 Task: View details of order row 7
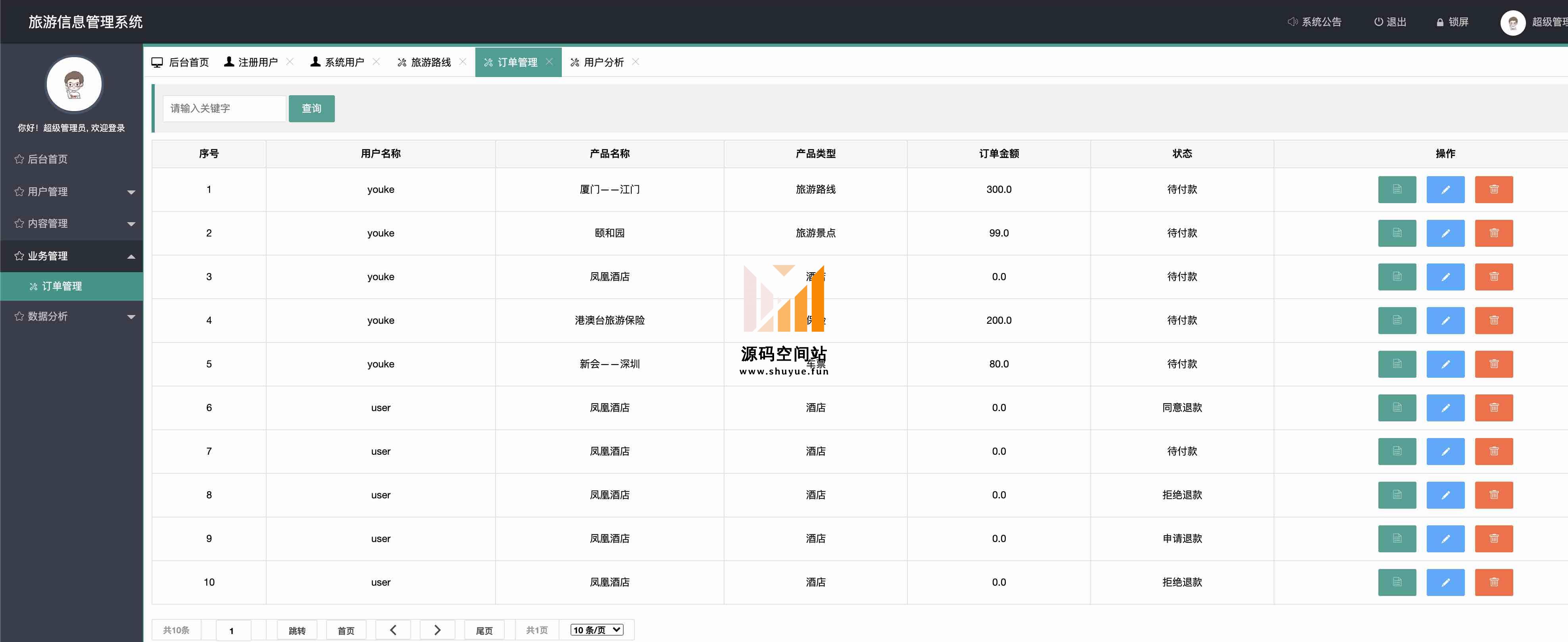tap(1396, 452)
